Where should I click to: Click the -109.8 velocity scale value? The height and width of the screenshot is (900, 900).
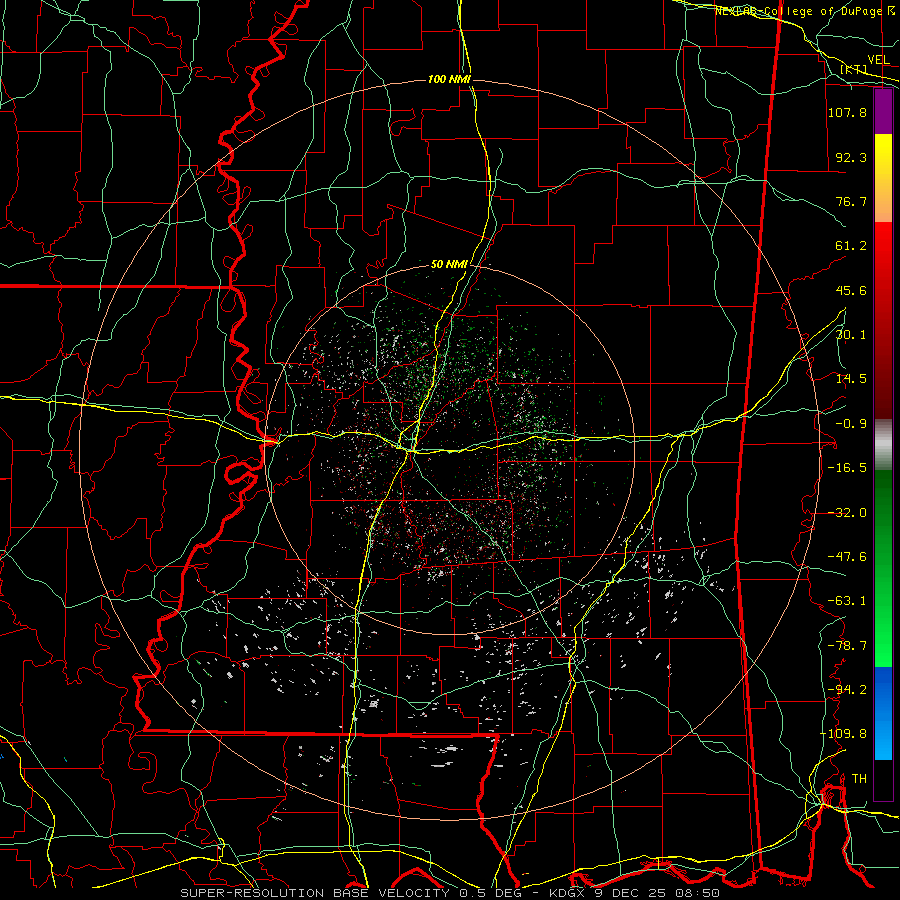pos(843,734)
